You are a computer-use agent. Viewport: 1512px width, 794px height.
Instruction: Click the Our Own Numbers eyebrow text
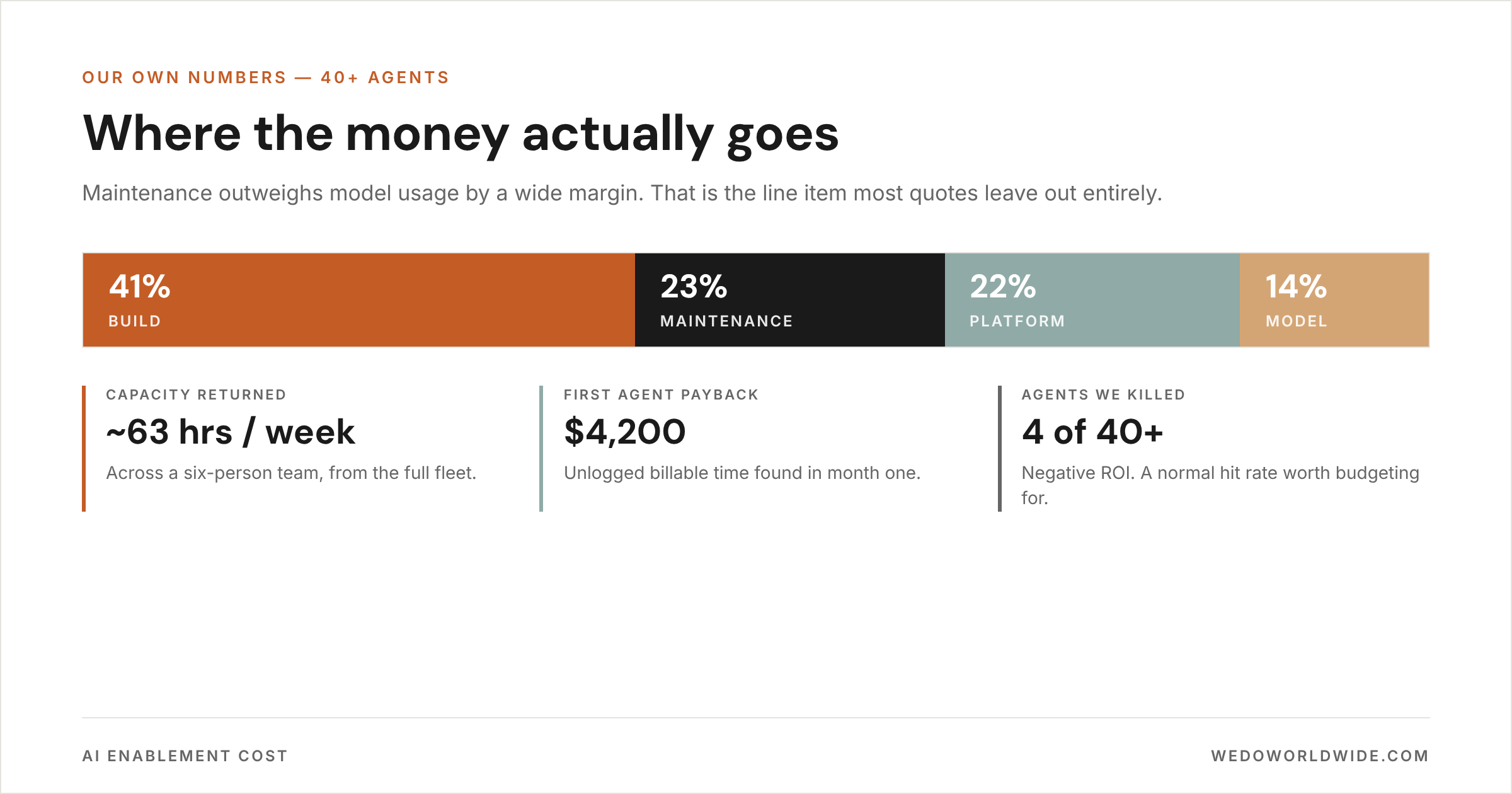[x=266, y=78]
